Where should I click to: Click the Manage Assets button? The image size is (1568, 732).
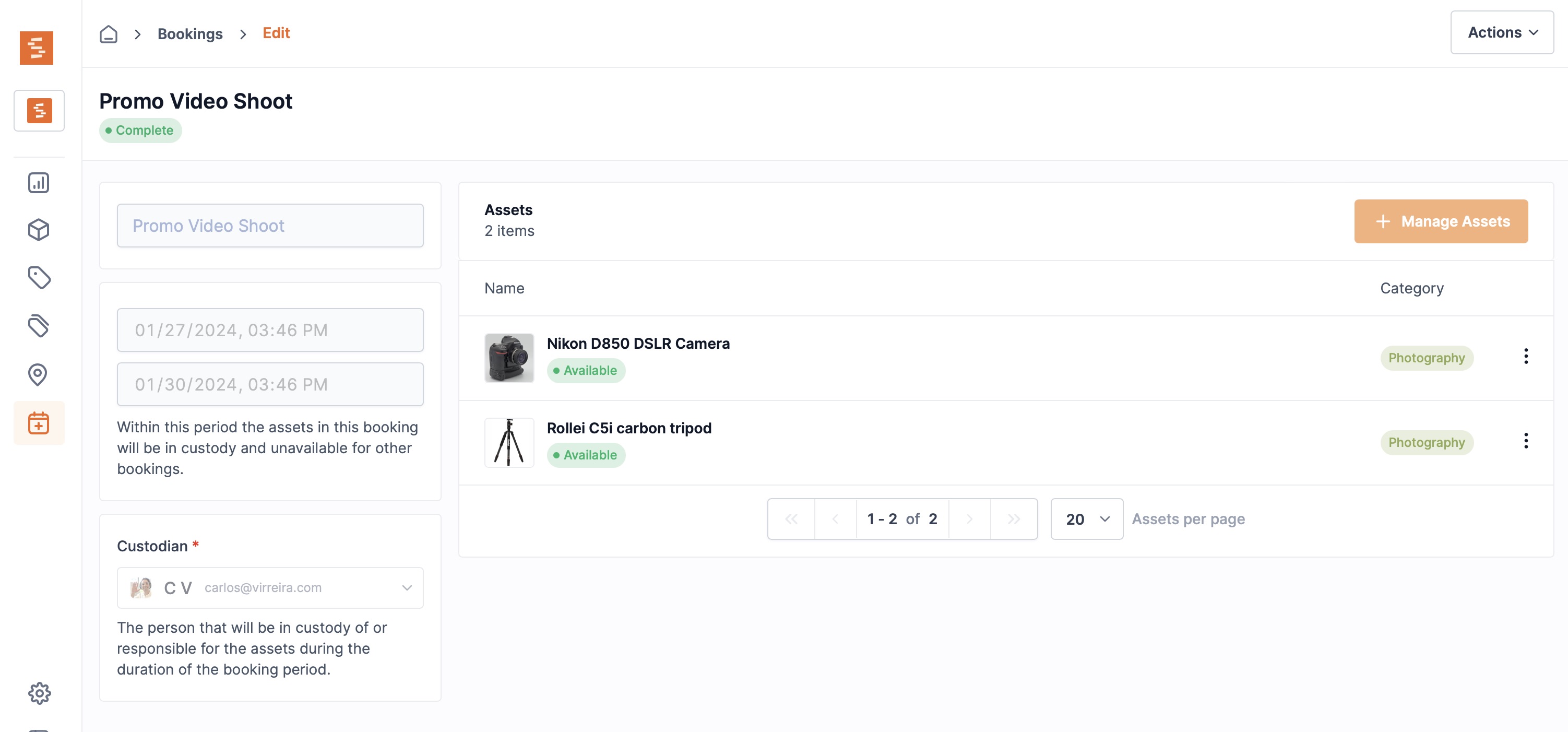pyautogui.click(x=1441, y=222)
